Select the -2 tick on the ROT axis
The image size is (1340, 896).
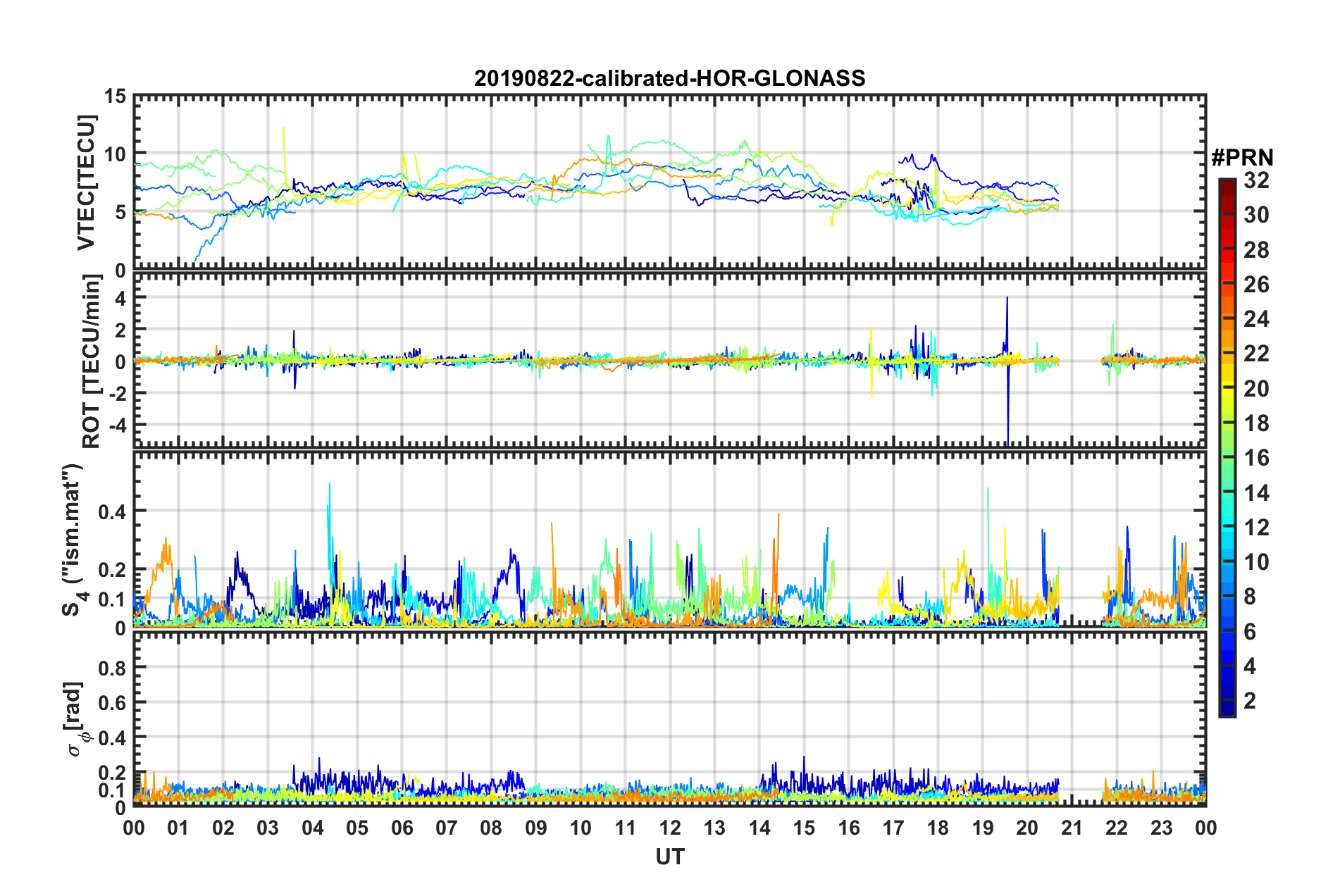[118, 393]
